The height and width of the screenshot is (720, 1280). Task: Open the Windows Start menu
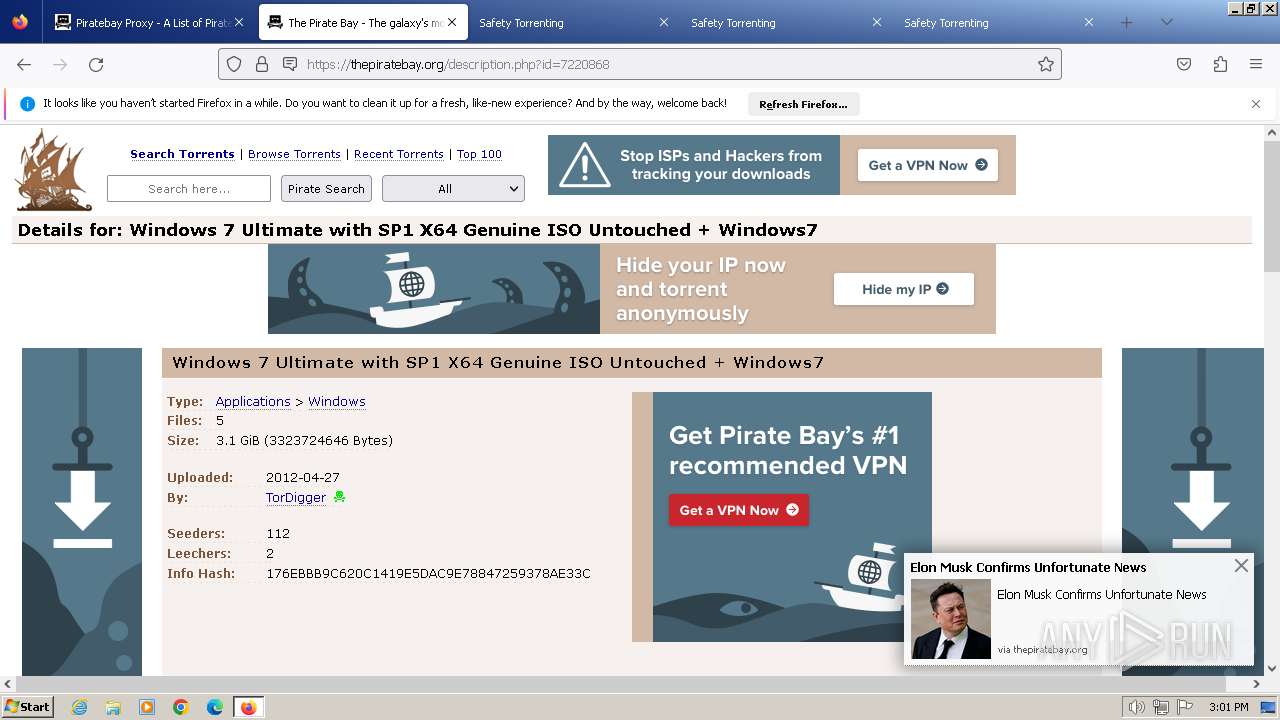[27, 706]
